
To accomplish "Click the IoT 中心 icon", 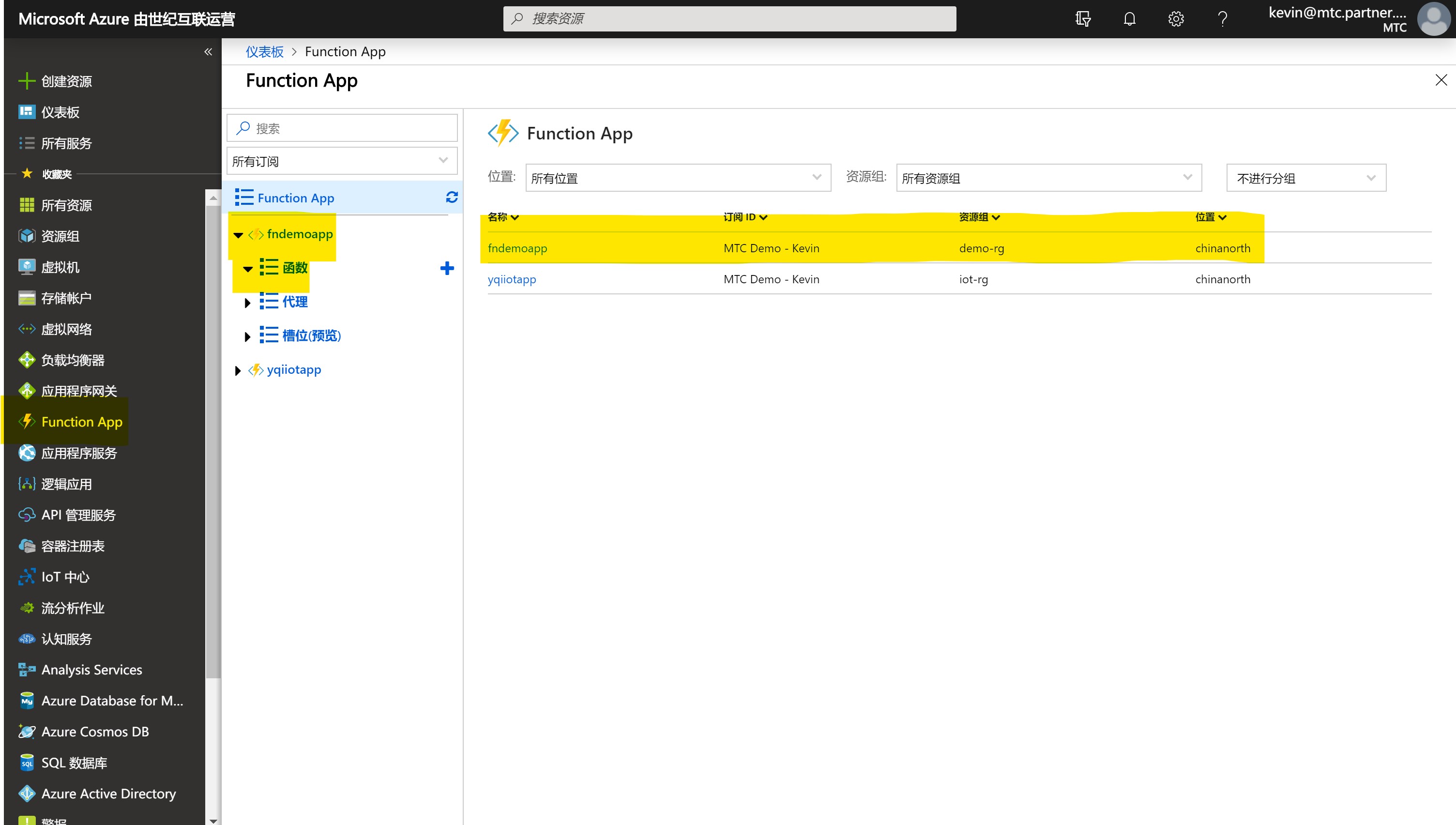I will pos(27,576).
